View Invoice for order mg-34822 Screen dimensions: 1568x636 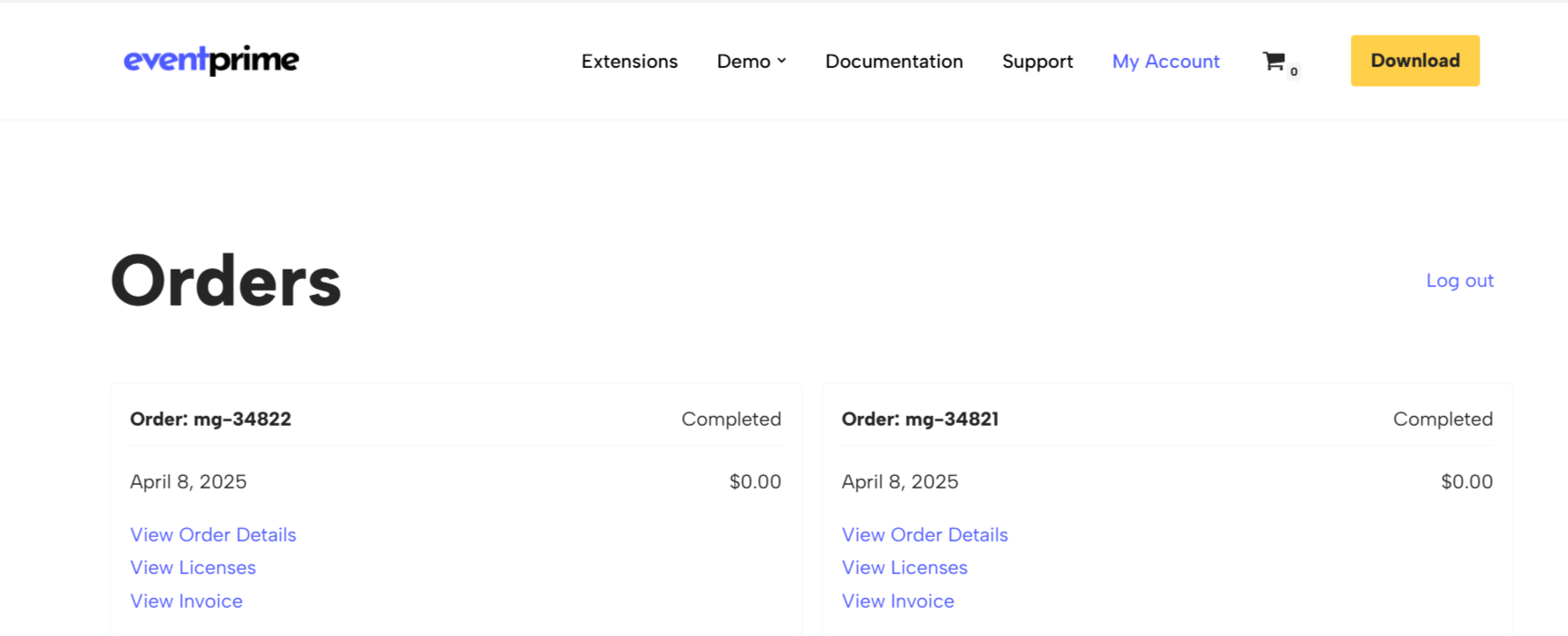coord(186,601)
